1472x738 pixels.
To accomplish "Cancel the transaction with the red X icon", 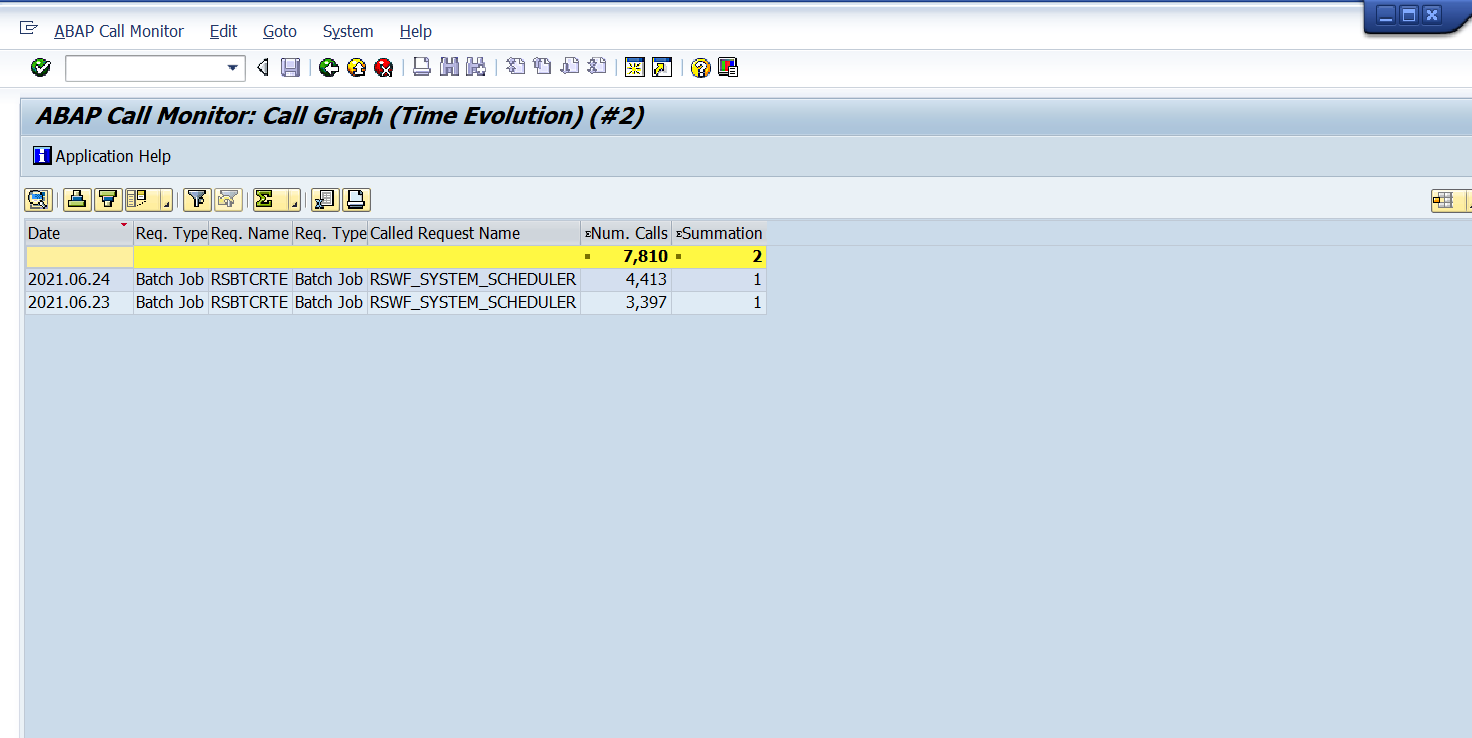I will pos(383,67).
